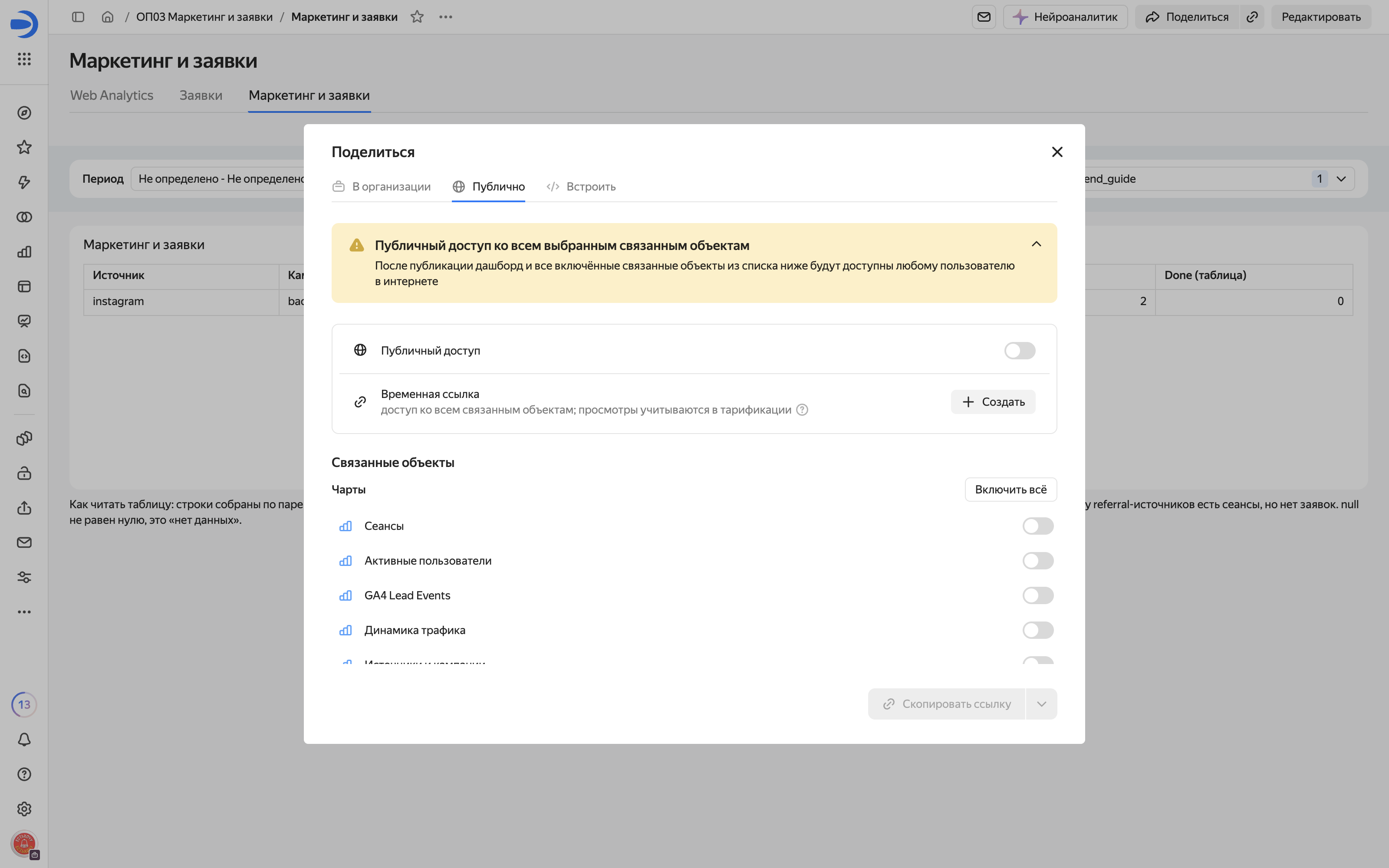This screenshot has height=868, width=1389.
Task: Click the disabled Скопировать ссылку button
Action: [x=946, y=704]
